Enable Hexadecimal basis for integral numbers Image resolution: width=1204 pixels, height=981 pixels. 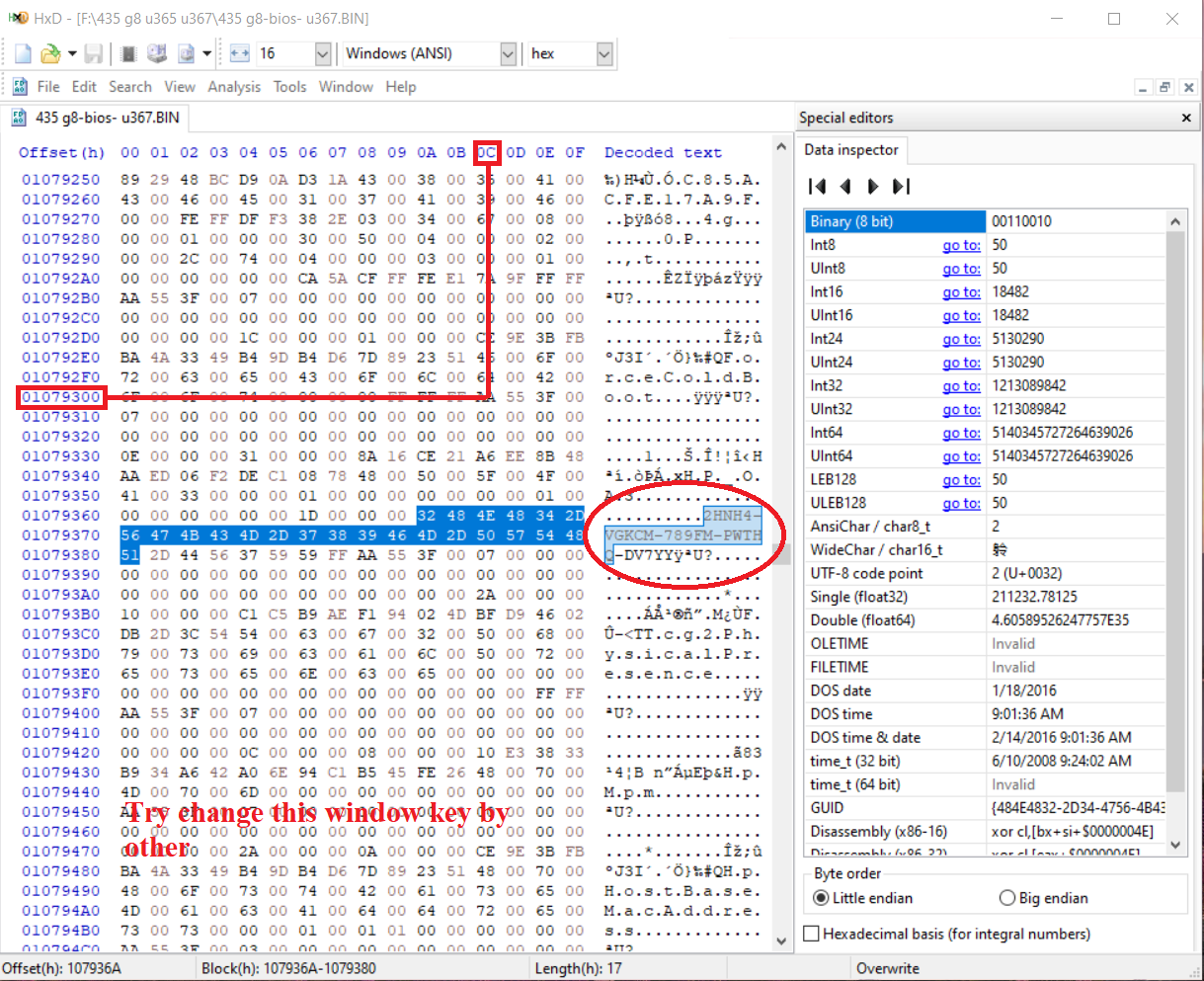pos(812,934)
